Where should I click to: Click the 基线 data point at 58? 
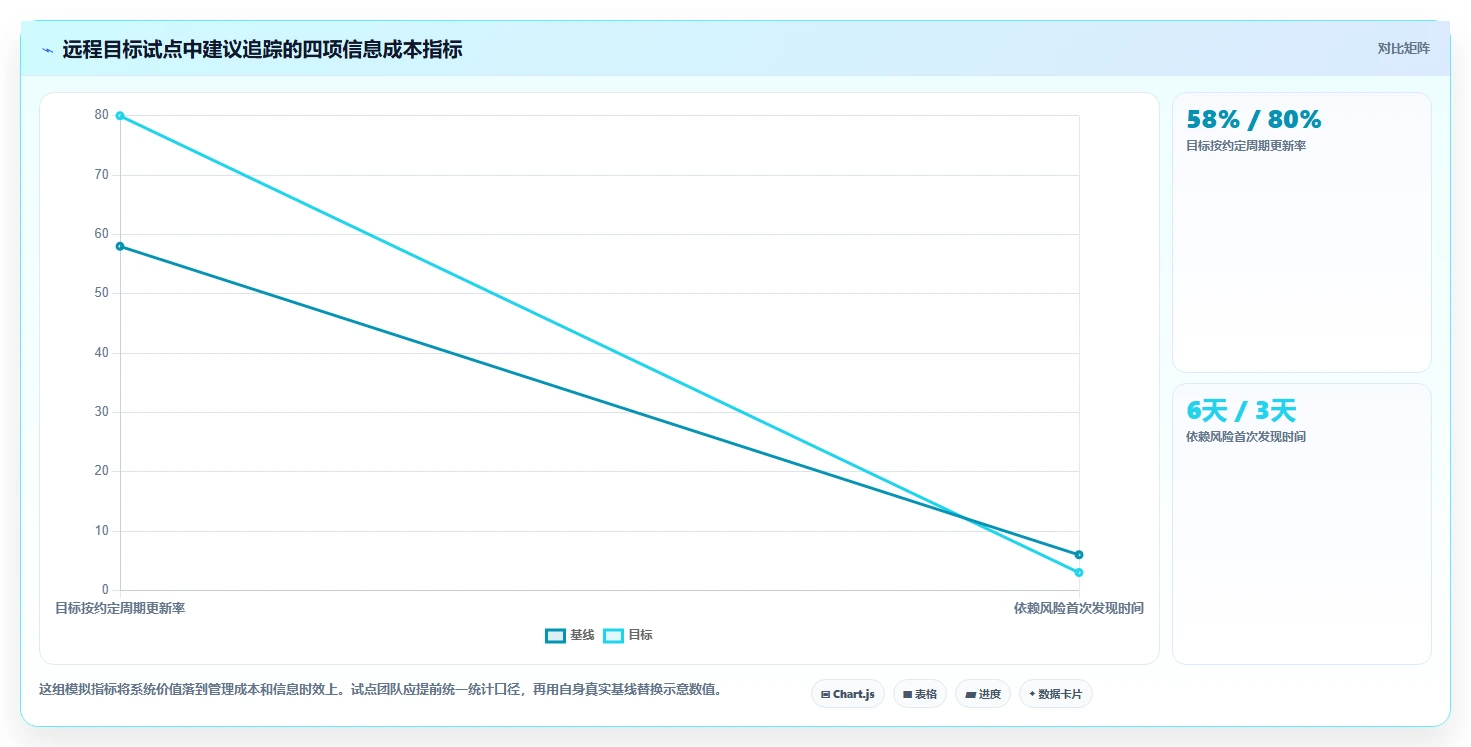point(120,246)
